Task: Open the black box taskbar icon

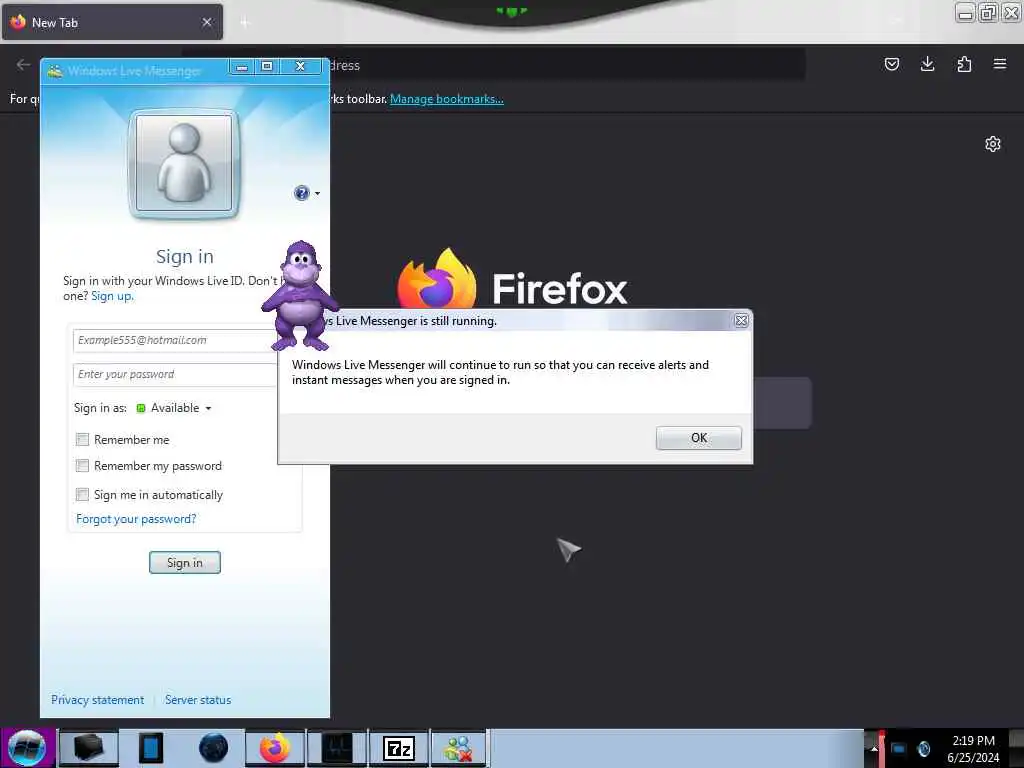Action: [x=89, y=748]
